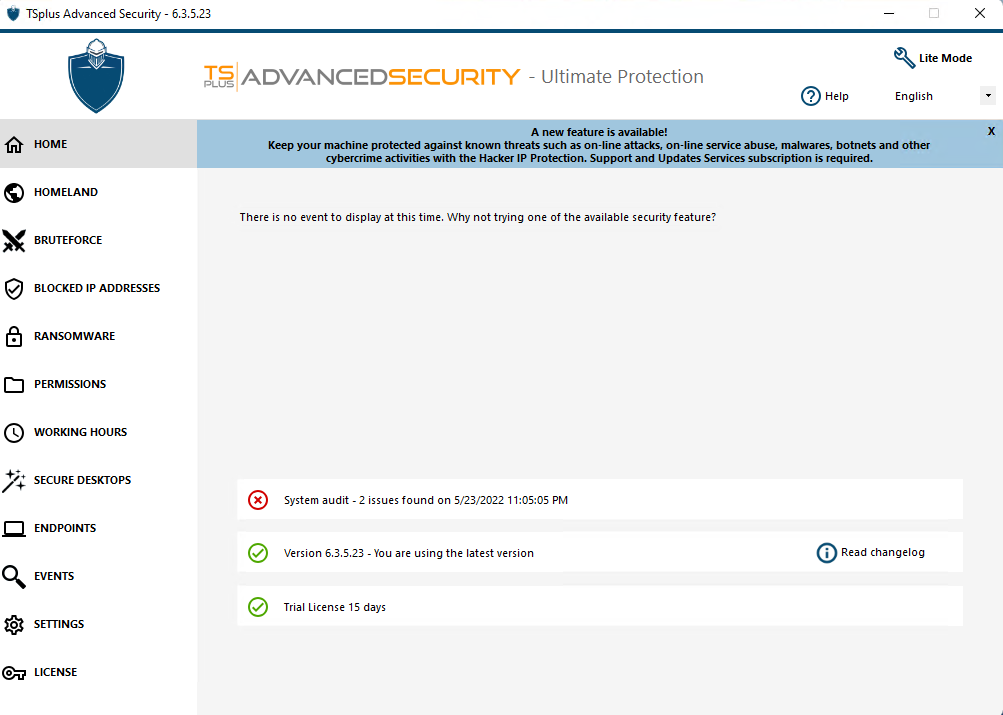The image size is (1003, 715).
Task: Click the knight shield logo
Action: point(96,75)
